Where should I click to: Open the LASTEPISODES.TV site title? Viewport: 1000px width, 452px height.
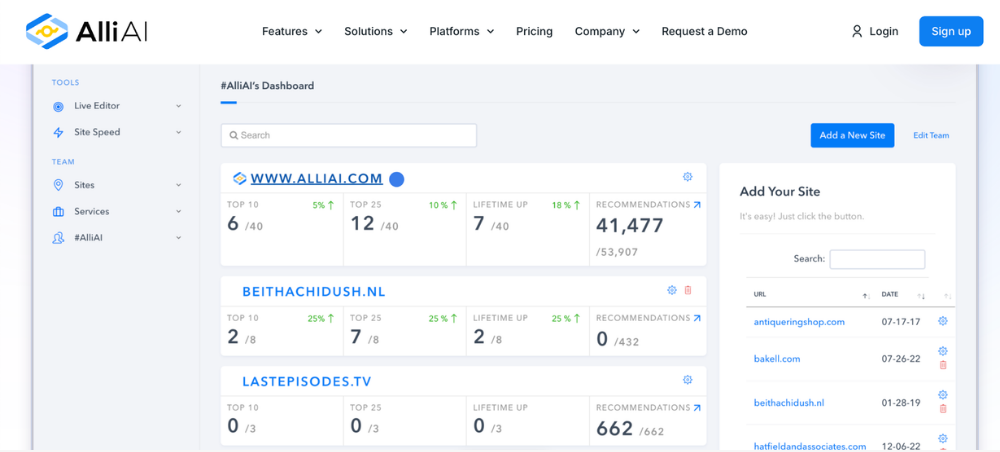pyautogui.click(x=307, y=382)
